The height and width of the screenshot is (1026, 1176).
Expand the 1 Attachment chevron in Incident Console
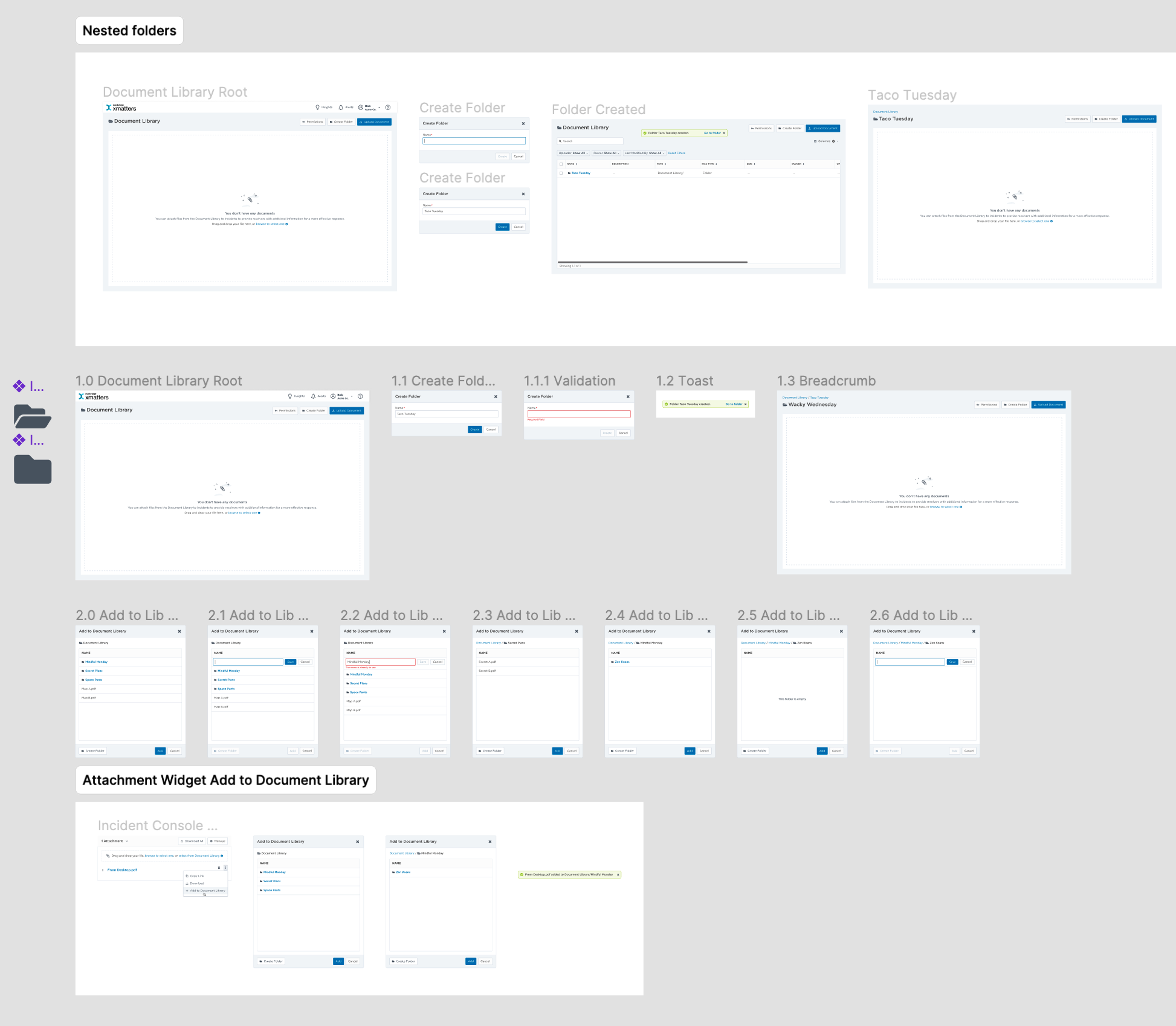click(127, 841)
